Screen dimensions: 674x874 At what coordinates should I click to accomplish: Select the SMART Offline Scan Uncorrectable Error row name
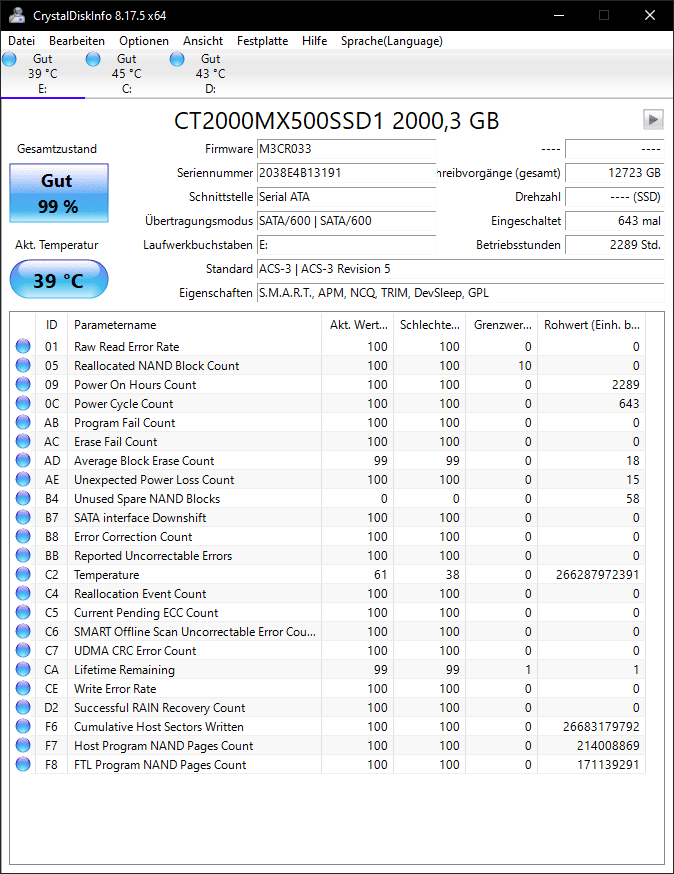[x=195, y=632]
